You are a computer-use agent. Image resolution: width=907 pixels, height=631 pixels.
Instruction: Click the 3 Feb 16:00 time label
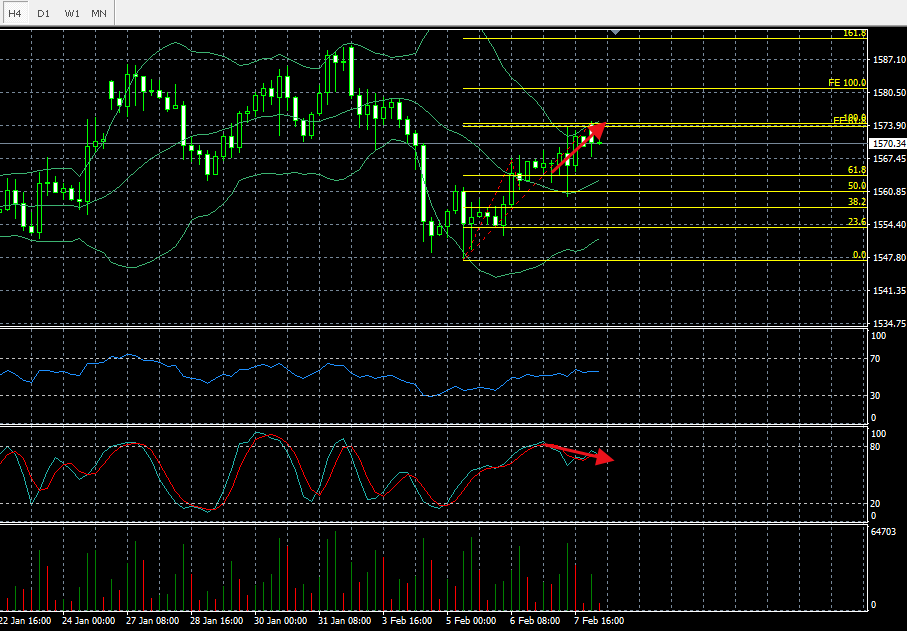point(407,621)
